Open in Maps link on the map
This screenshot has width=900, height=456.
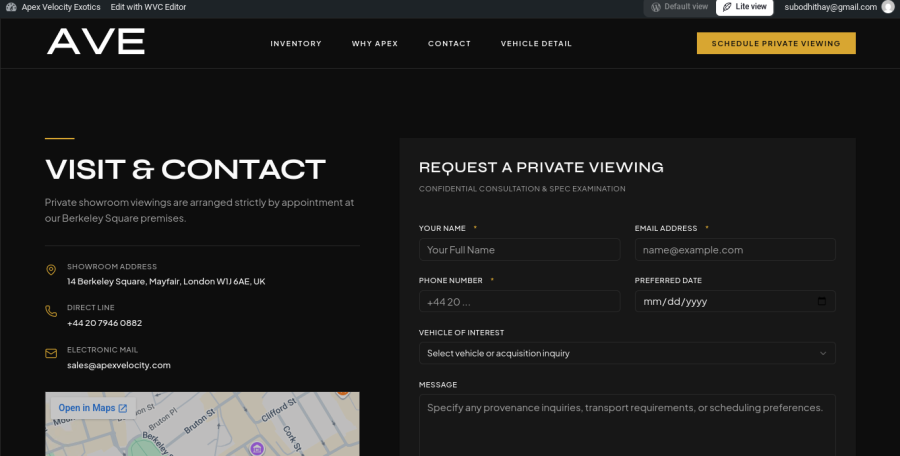point(92,408)
